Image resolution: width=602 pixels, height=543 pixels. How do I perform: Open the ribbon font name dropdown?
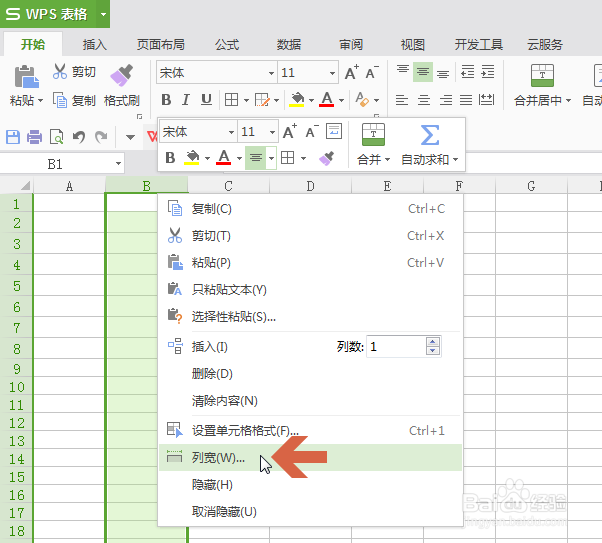click(x=271, y=73)
